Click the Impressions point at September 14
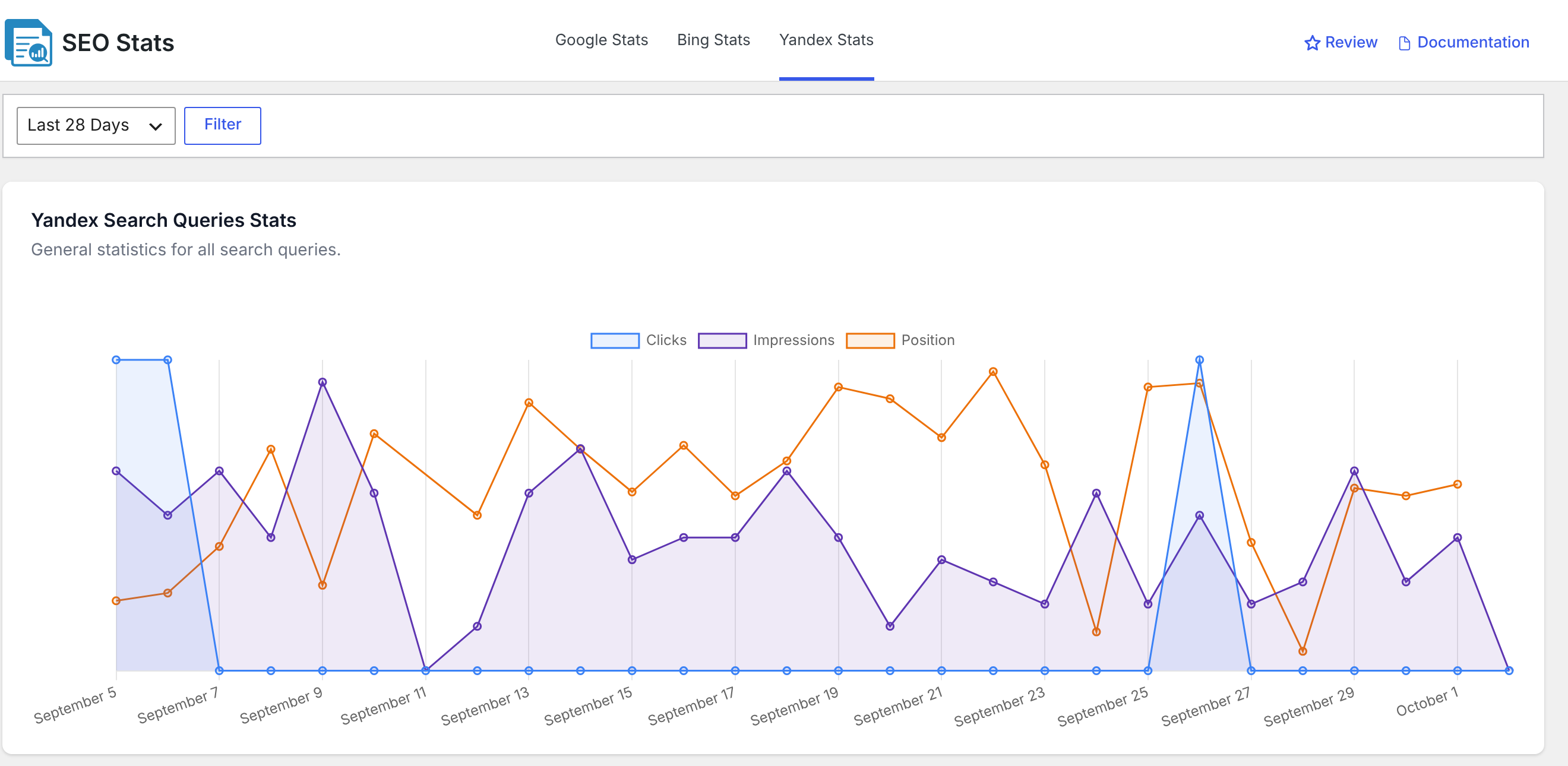The image size is (1568, 766). tap(580, 448)
